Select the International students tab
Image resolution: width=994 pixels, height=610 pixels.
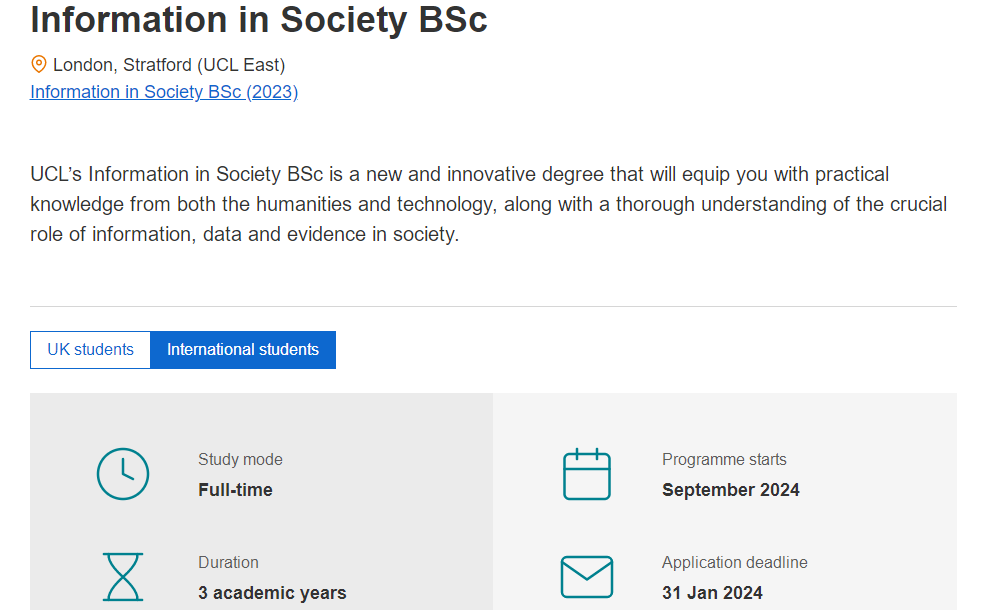[x=243, y=349]
